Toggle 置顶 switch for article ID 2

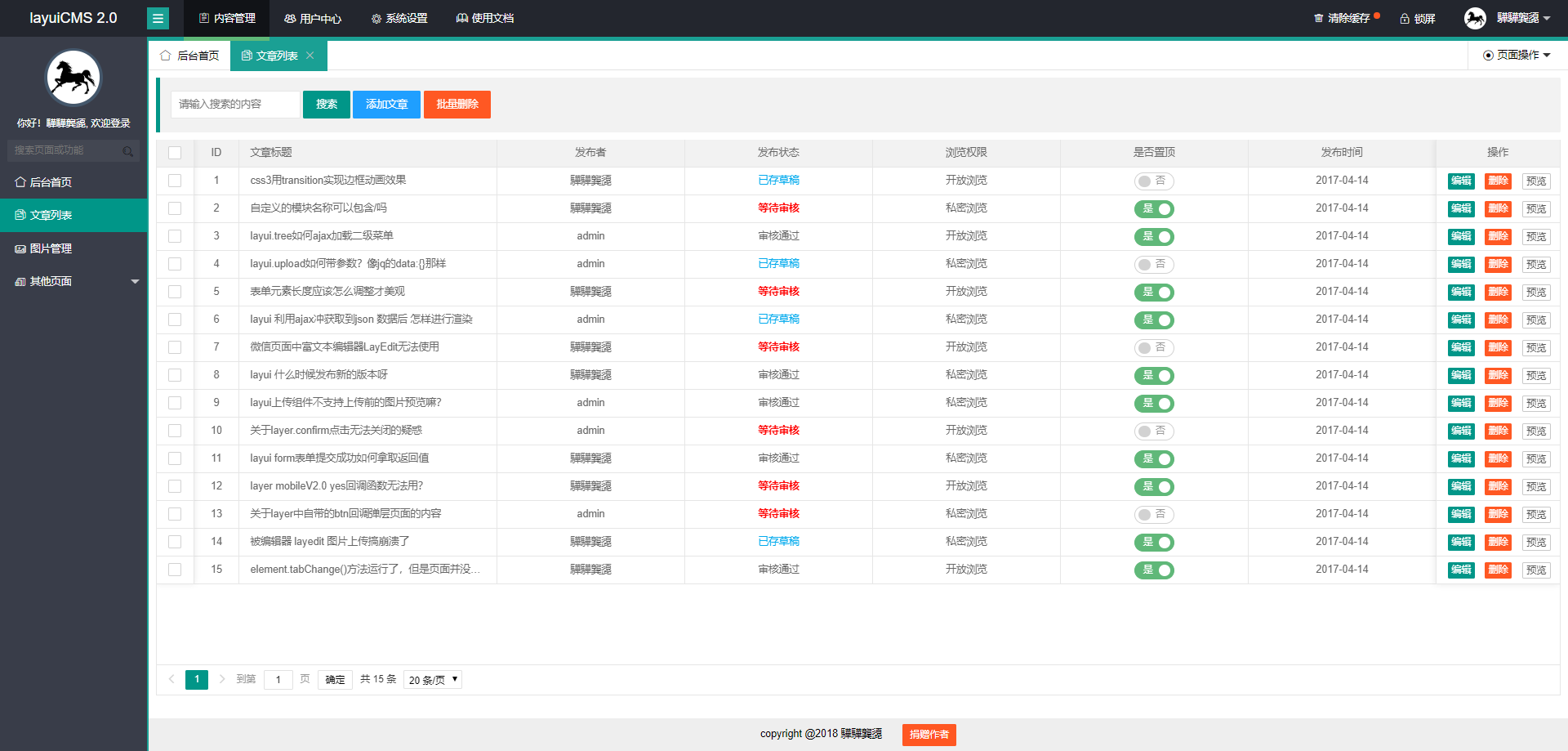(1154, 209)
